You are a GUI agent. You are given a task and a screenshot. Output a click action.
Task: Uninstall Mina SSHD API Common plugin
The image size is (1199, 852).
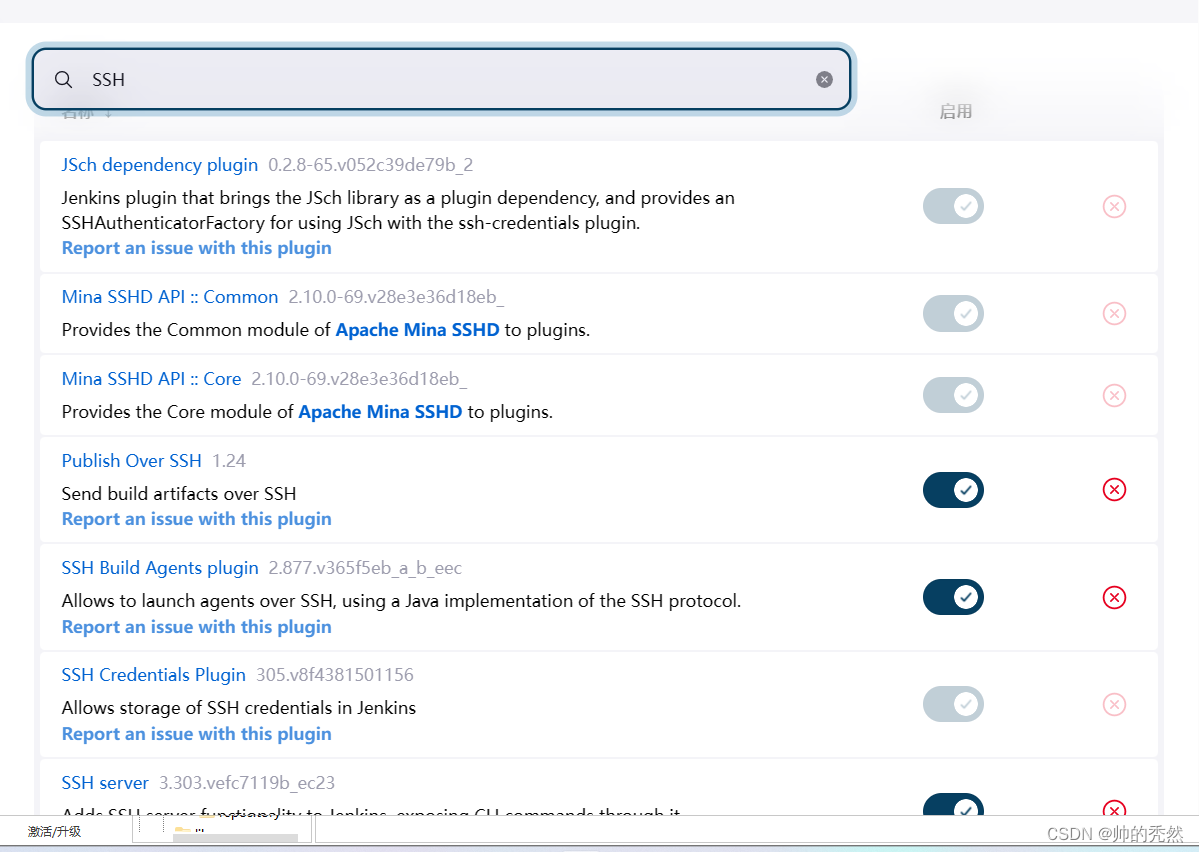[1114, 314]
